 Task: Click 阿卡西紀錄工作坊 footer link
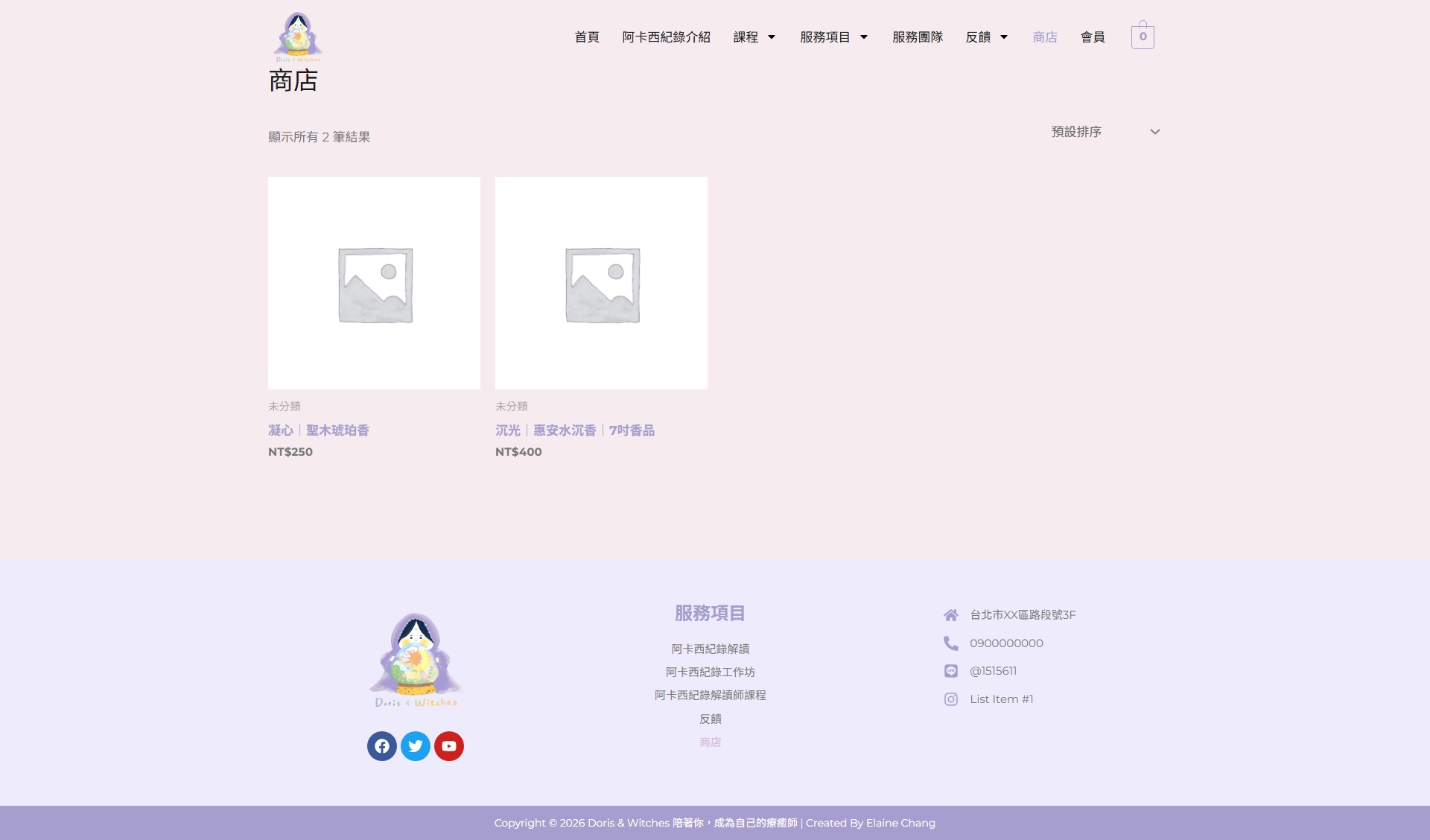pos(710,672)
